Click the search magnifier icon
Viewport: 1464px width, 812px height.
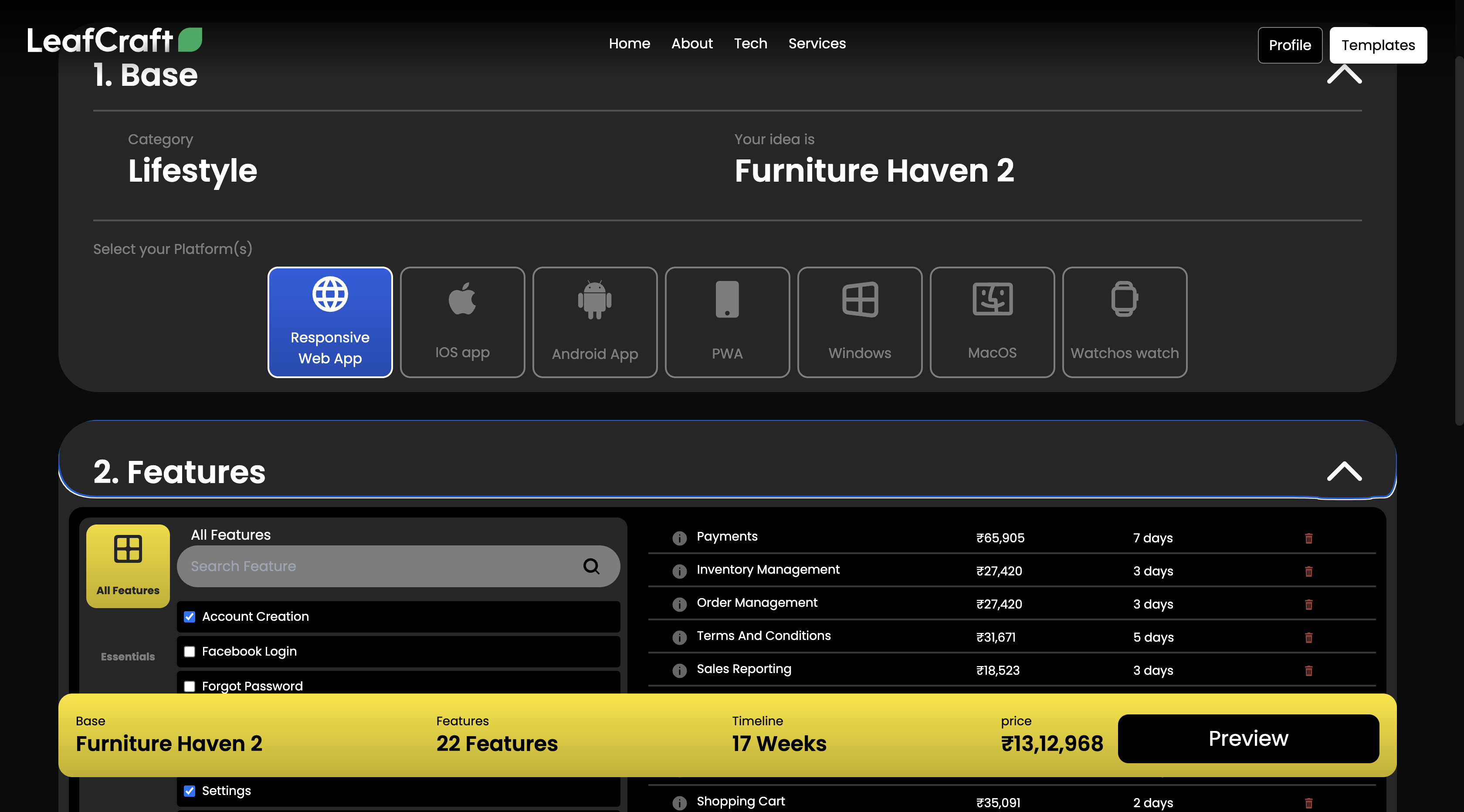(591, 566)
